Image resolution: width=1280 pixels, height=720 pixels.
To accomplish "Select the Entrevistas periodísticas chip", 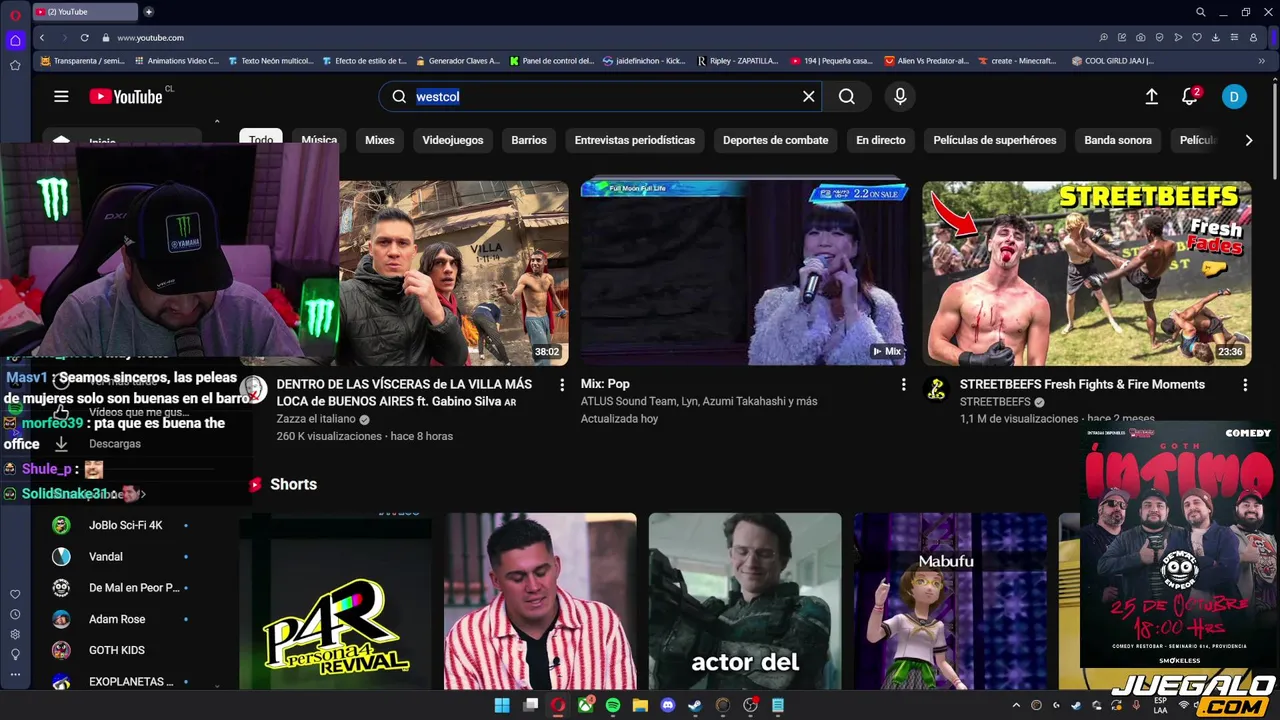I will click(635, 140).
